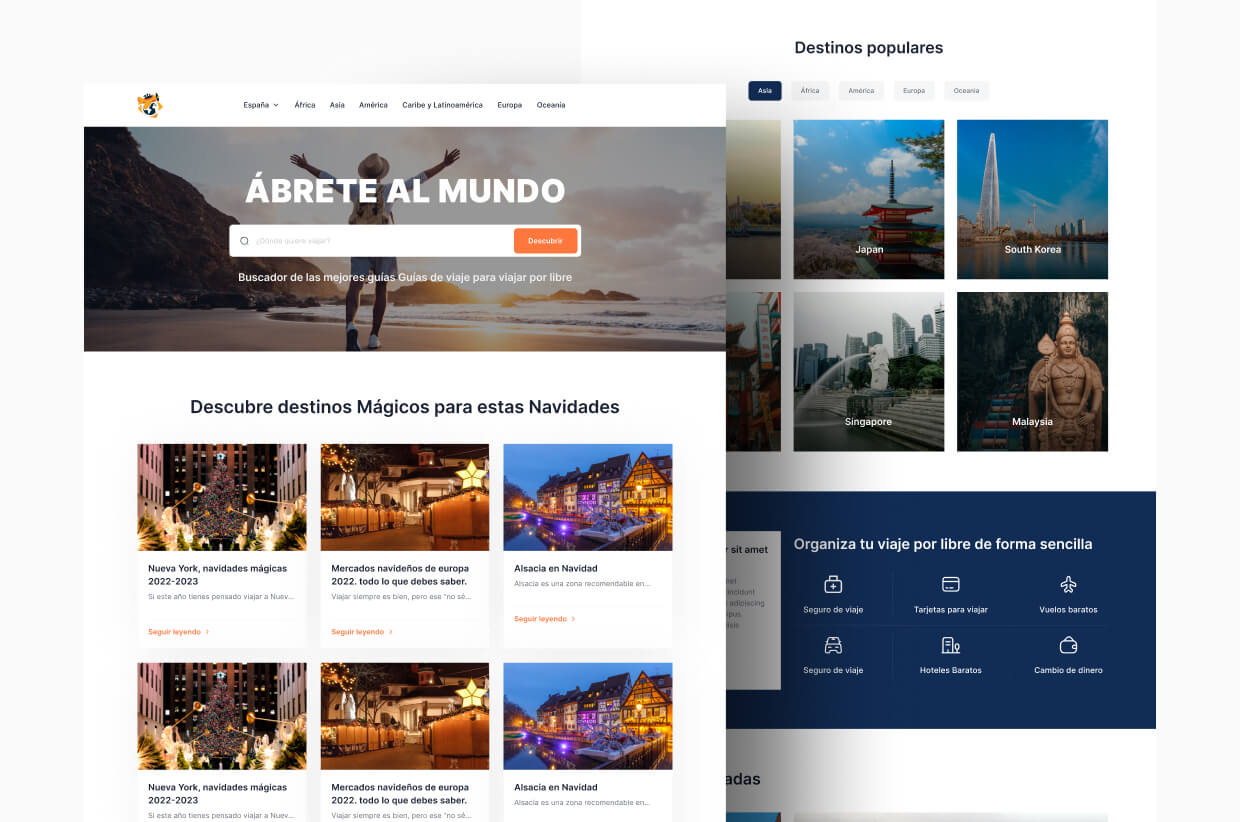
Task: Click Seguir leyendo under Alsacia en Navidad
Action: (545, 619)
